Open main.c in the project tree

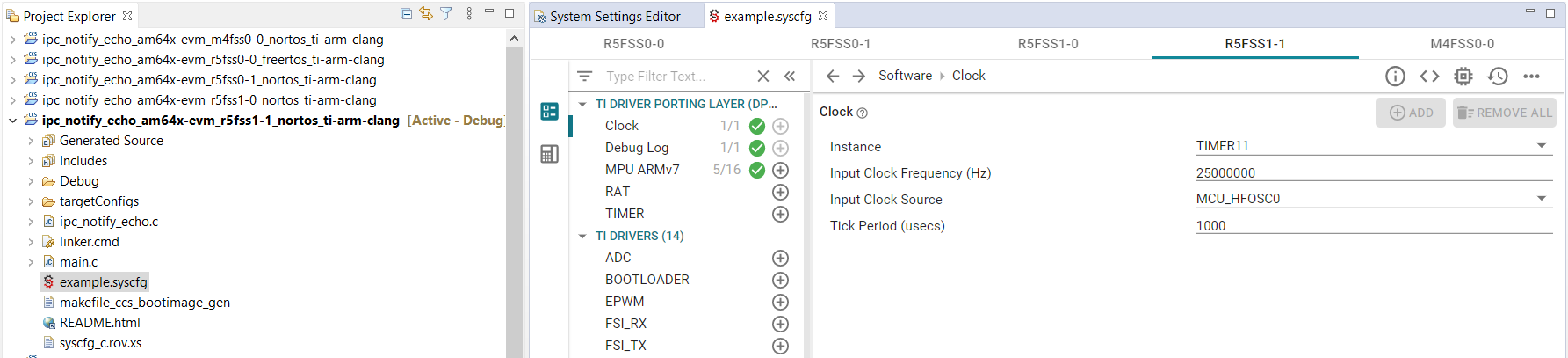(78, 262)
